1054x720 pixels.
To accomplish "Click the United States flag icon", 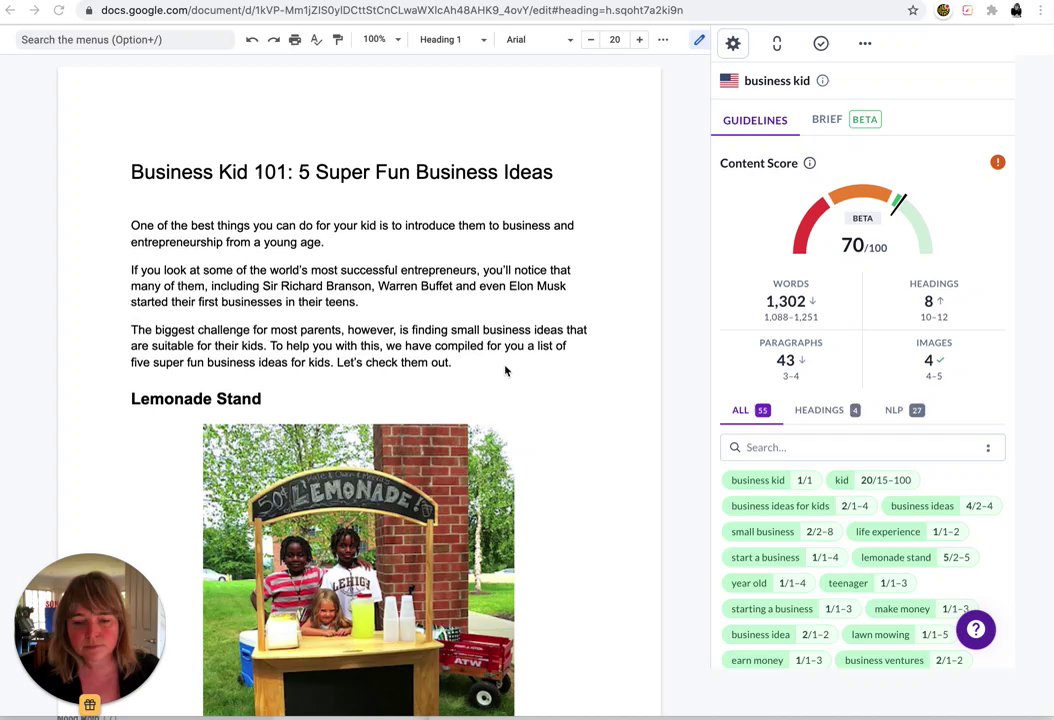I will point(729,81).
